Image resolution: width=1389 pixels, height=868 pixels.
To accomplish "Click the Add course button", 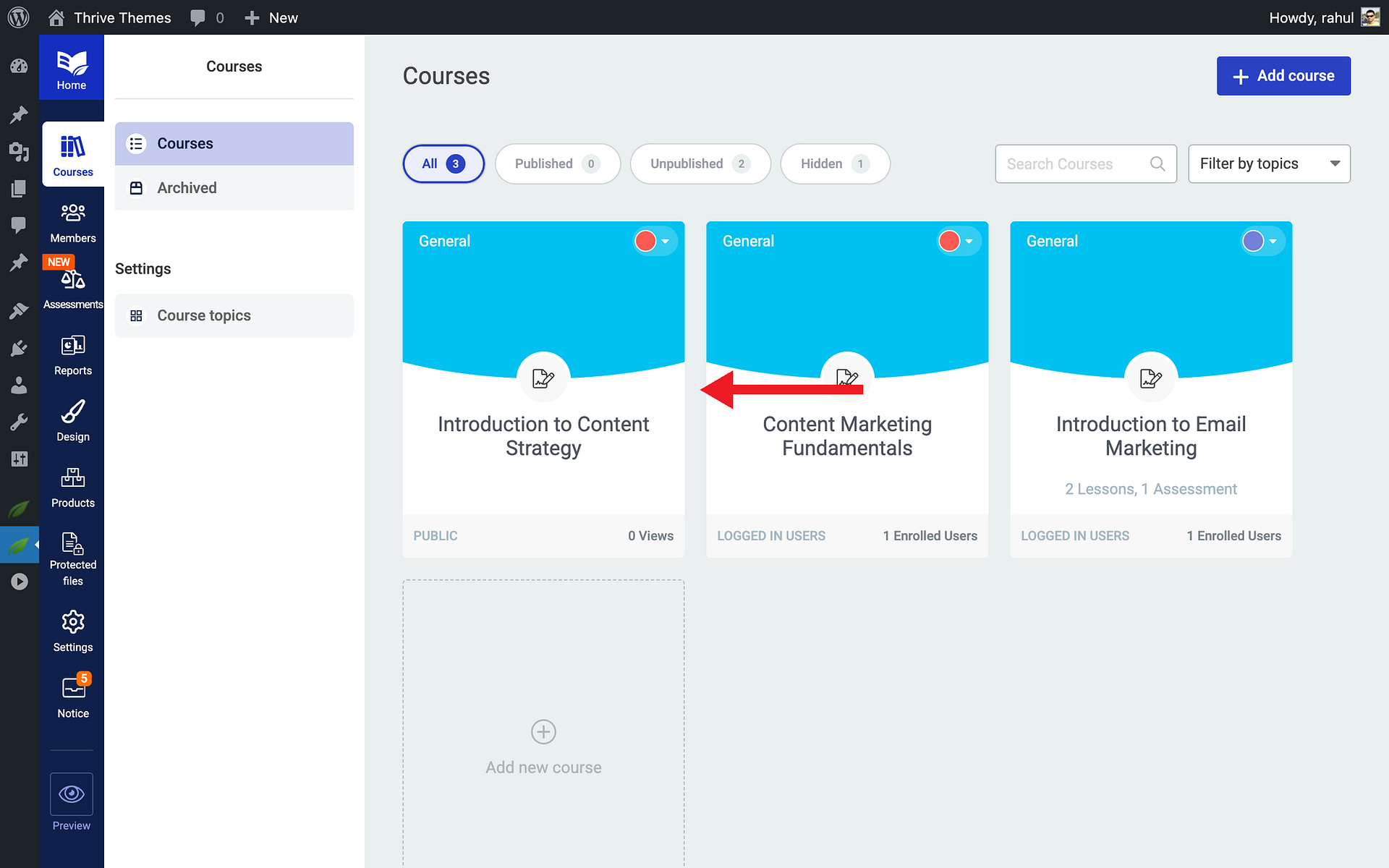I will (1283, 75).
